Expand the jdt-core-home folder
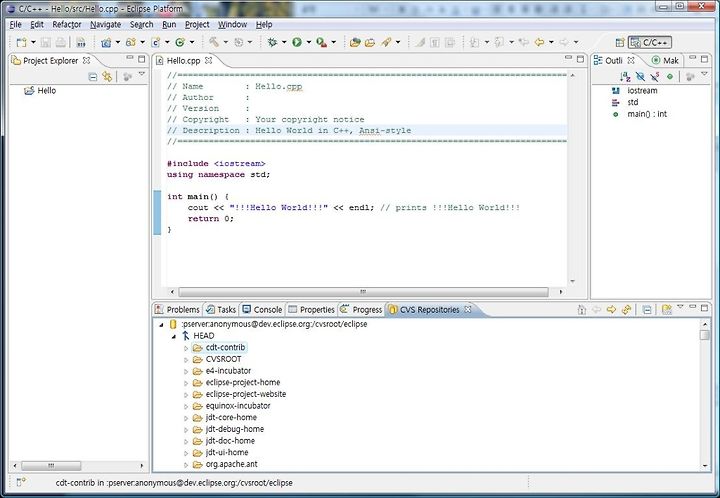720x498 pixels. coord(186,418)
